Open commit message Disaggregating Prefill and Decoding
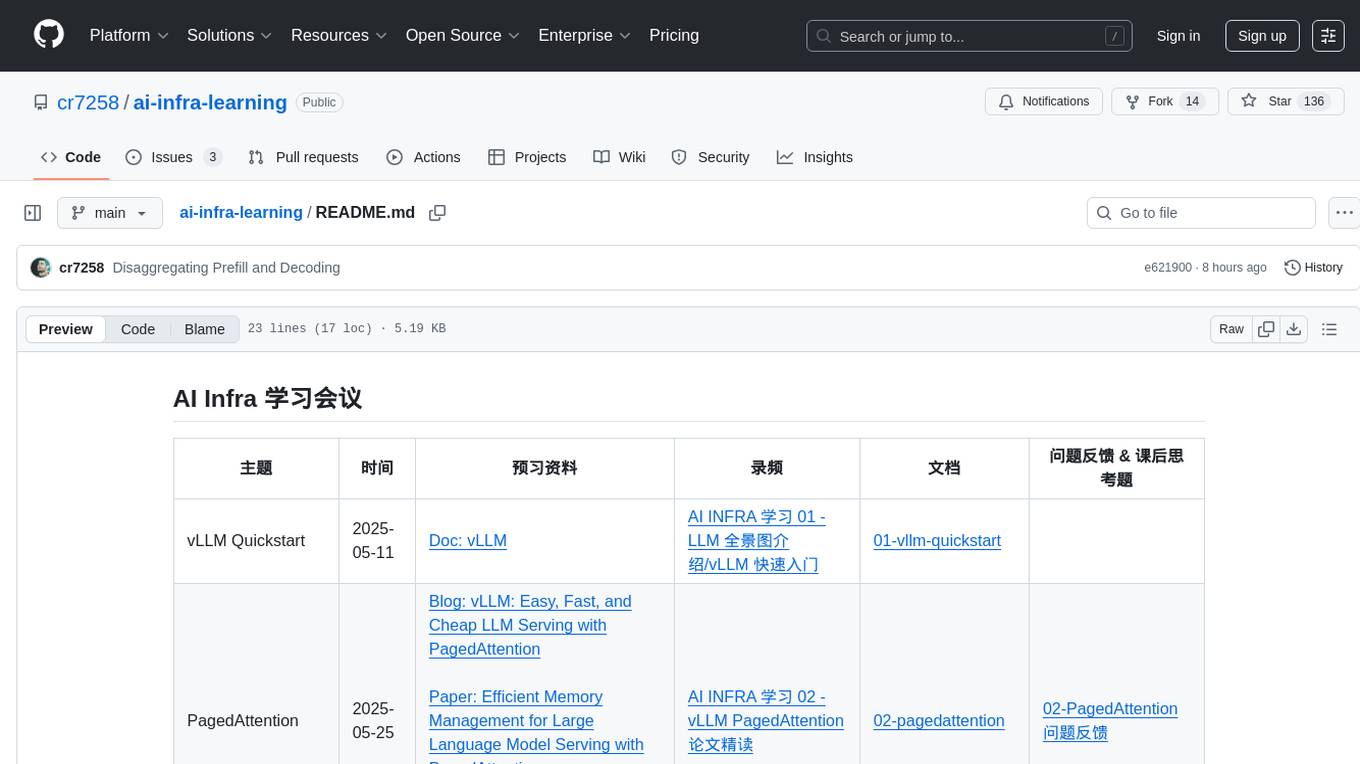The width and height of the screenshot is (1360, 764). 226,268
